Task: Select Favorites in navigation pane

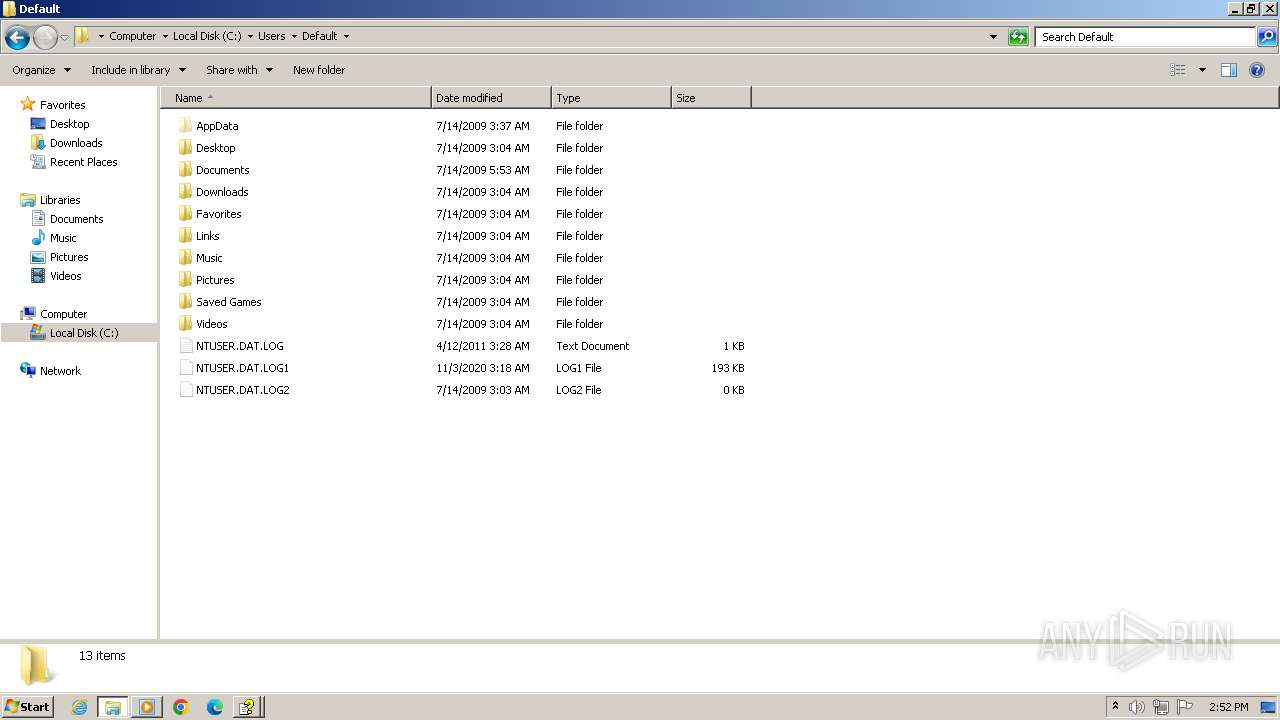Action: coord(62,105)
